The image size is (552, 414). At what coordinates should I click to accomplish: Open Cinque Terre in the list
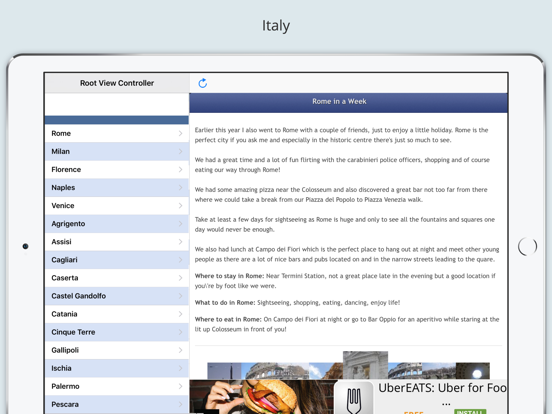(117, 332)
